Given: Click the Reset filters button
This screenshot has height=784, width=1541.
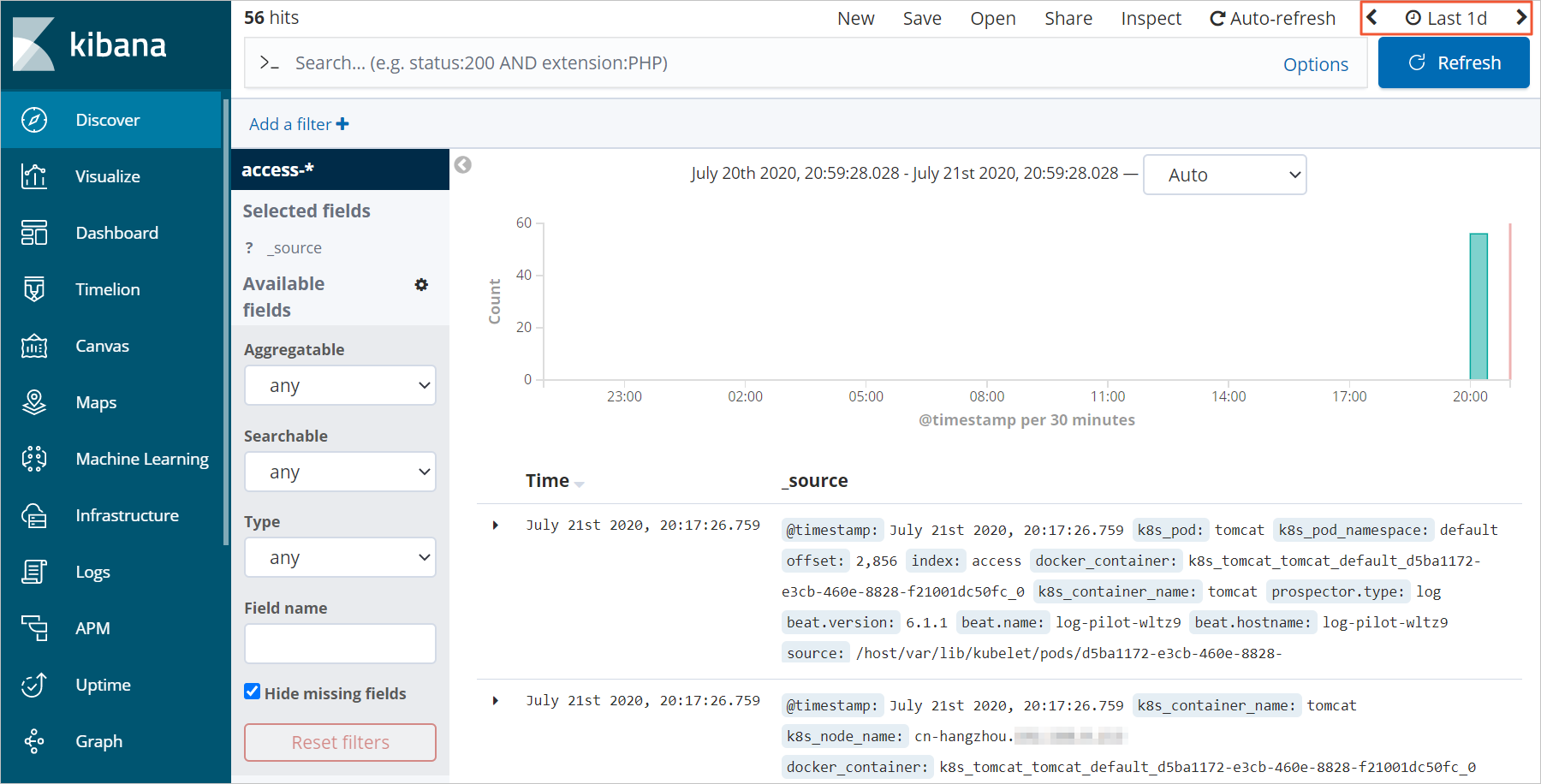Looking at the screenshot, I should tap(340, 742).
